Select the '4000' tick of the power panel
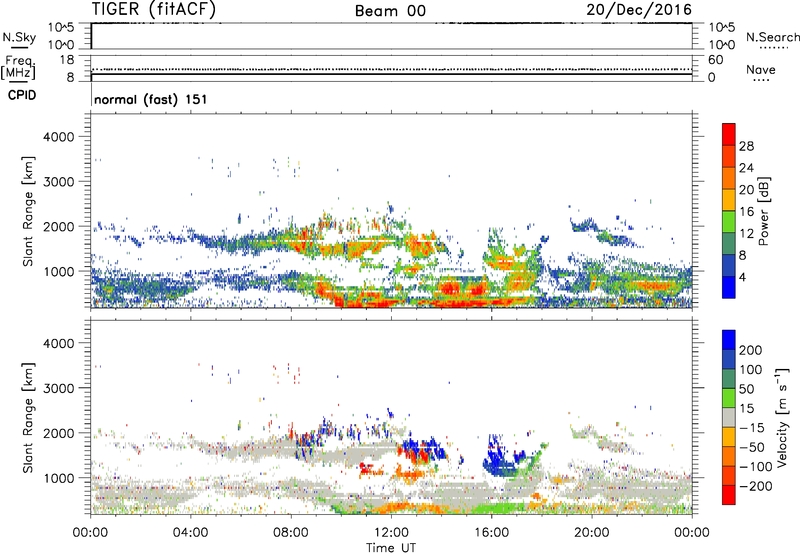The height and width of the screenshot is (554, 800). (x=58, y=137)
